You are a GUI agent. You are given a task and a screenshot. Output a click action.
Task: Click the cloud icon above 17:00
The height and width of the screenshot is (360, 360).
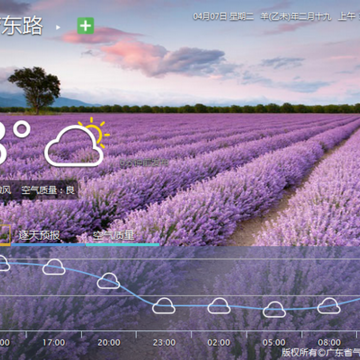click(54, 267)
